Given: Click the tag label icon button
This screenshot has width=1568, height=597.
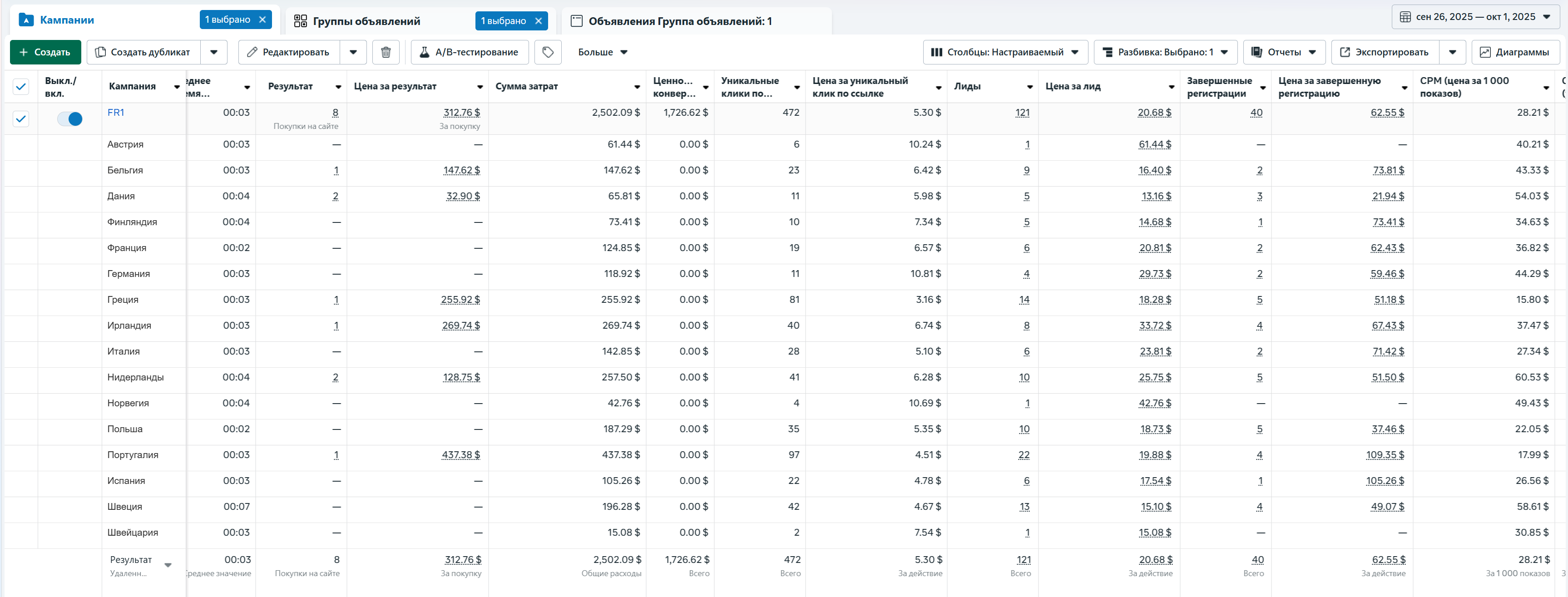Looking at the screenshot, I should (x=547, y=52).
